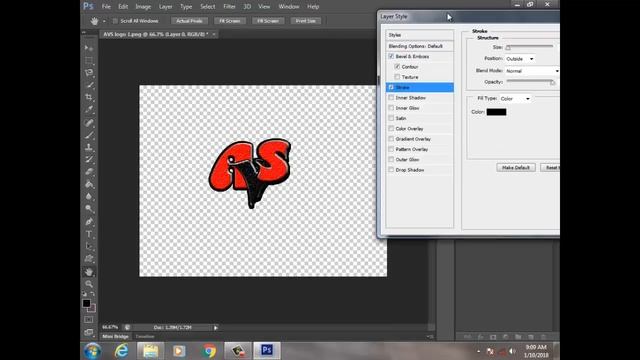Select the Rectangular Marquee tool

click(89, 60)
